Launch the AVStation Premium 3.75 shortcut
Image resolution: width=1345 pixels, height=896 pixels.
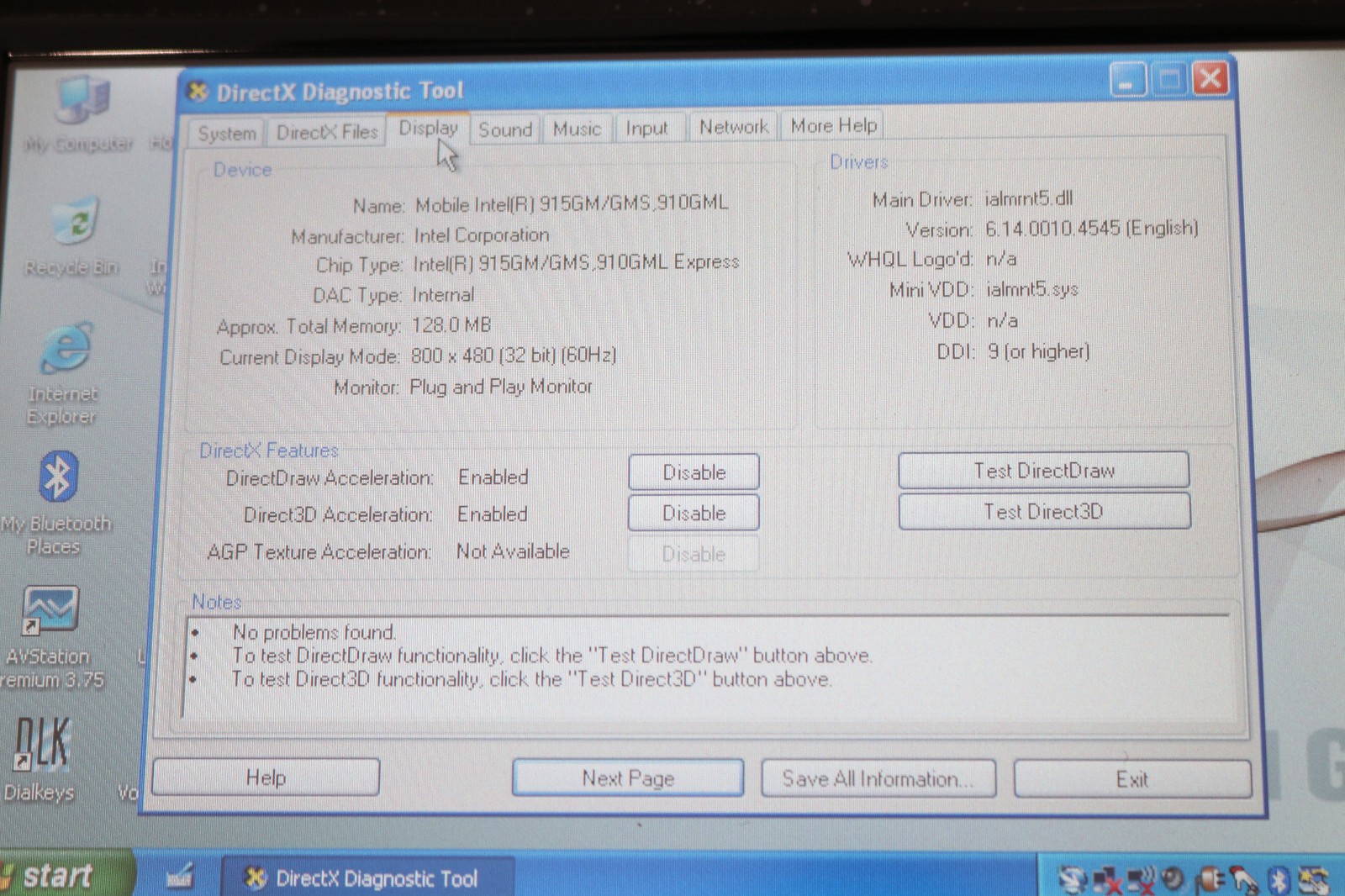click(x=50, y=636)
